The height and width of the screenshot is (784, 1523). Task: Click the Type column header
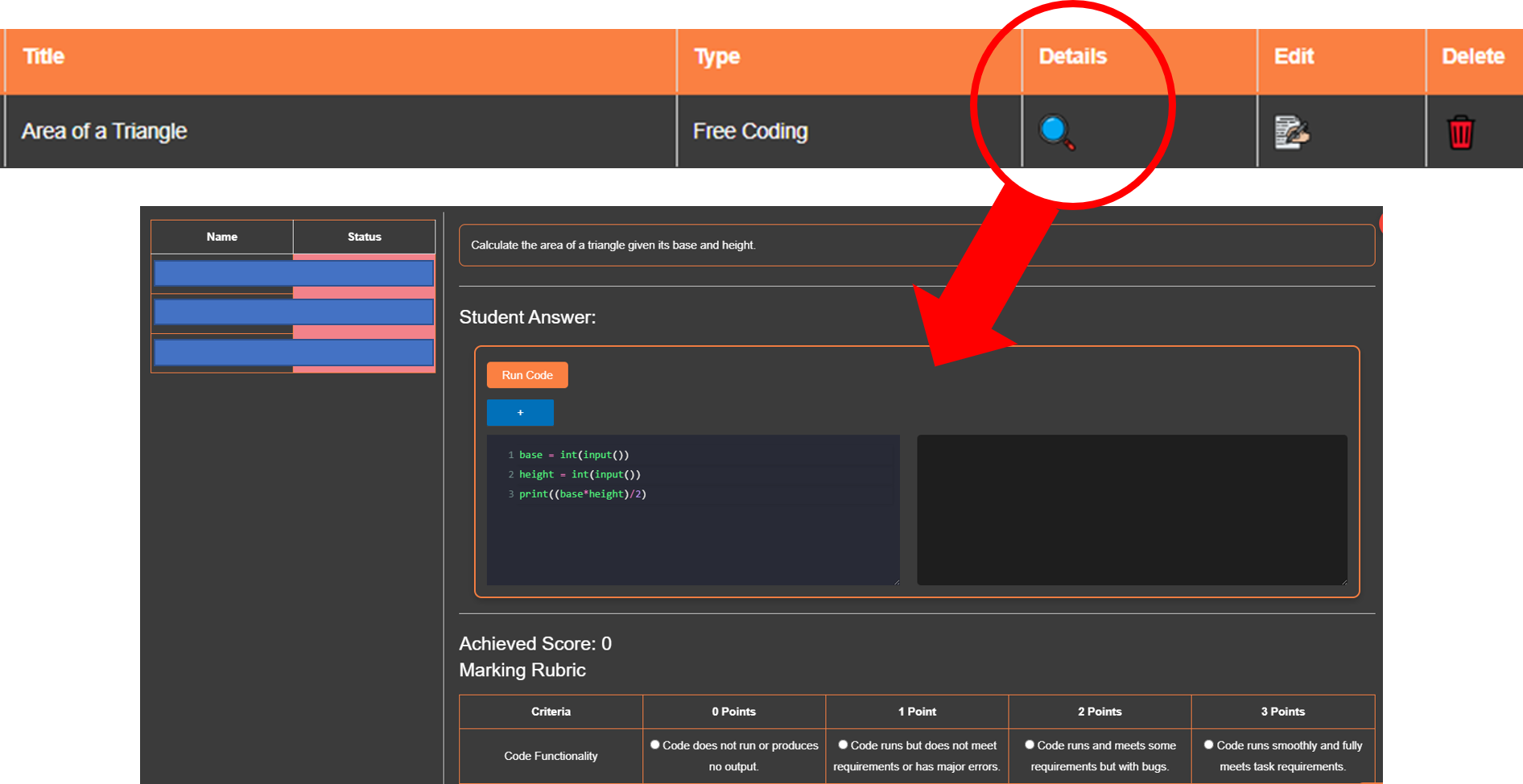pyautogui.click(x=716, y=56)
